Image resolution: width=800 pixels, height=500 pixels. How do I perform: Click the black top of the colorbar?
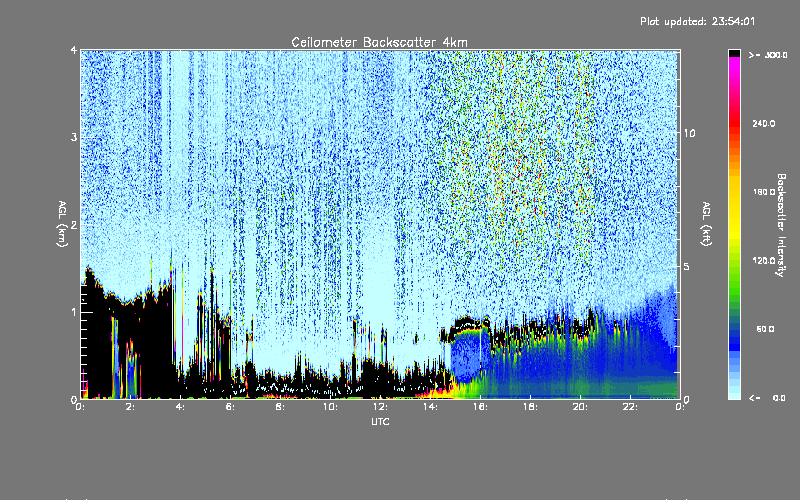(x=734, y=53)
